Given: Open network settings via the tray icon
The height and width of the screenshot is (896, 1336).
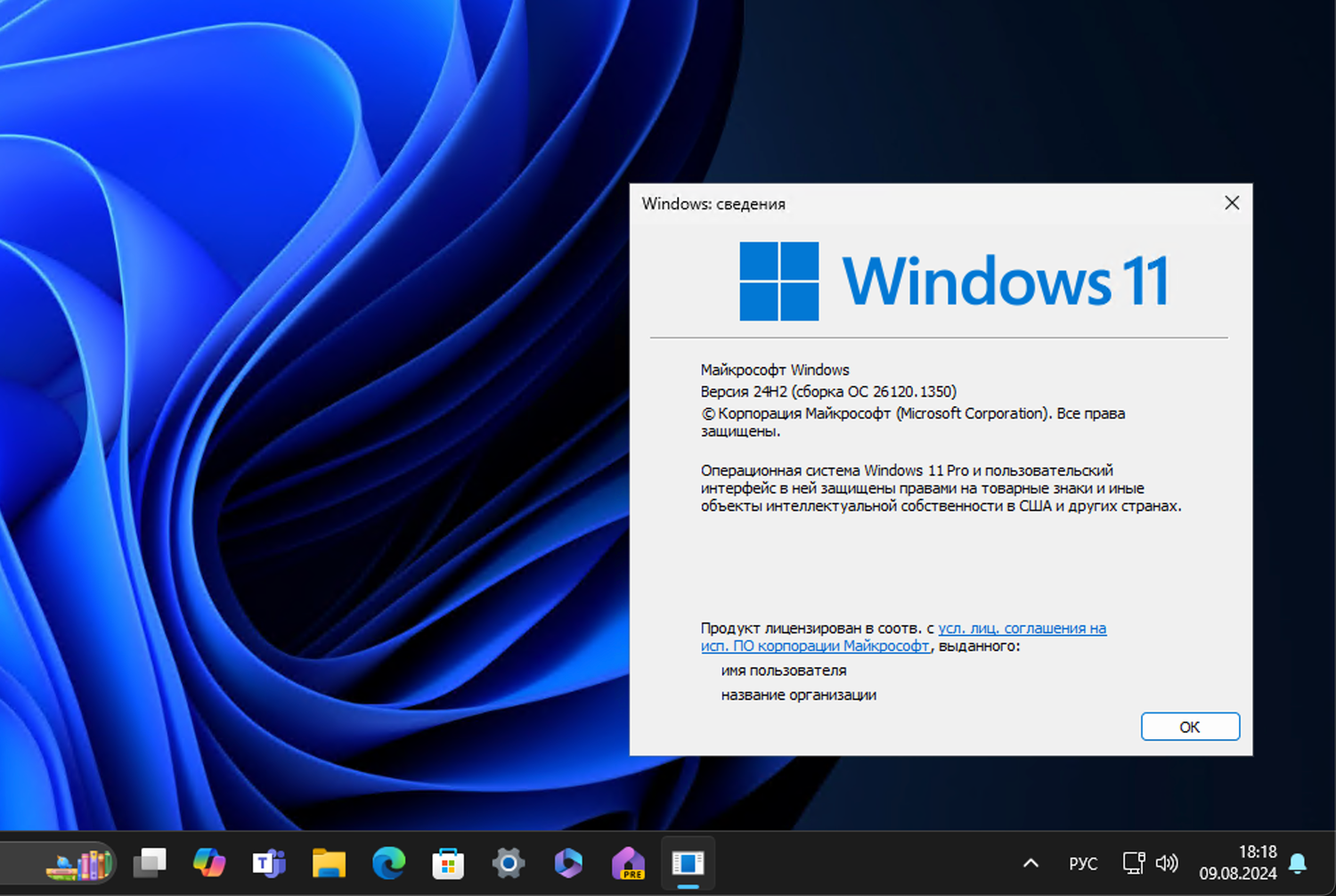Looking at the screenshot, I should 1133,863.
